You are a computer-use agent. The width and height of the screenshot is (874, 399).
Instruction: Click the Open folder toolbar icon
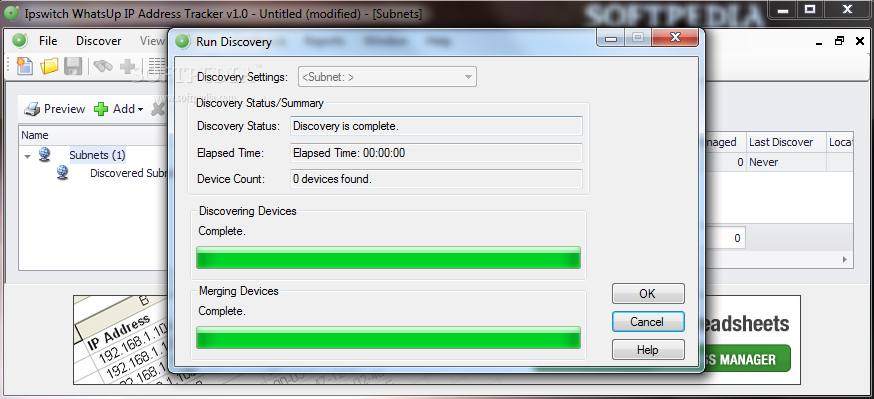tap(49, 66)
